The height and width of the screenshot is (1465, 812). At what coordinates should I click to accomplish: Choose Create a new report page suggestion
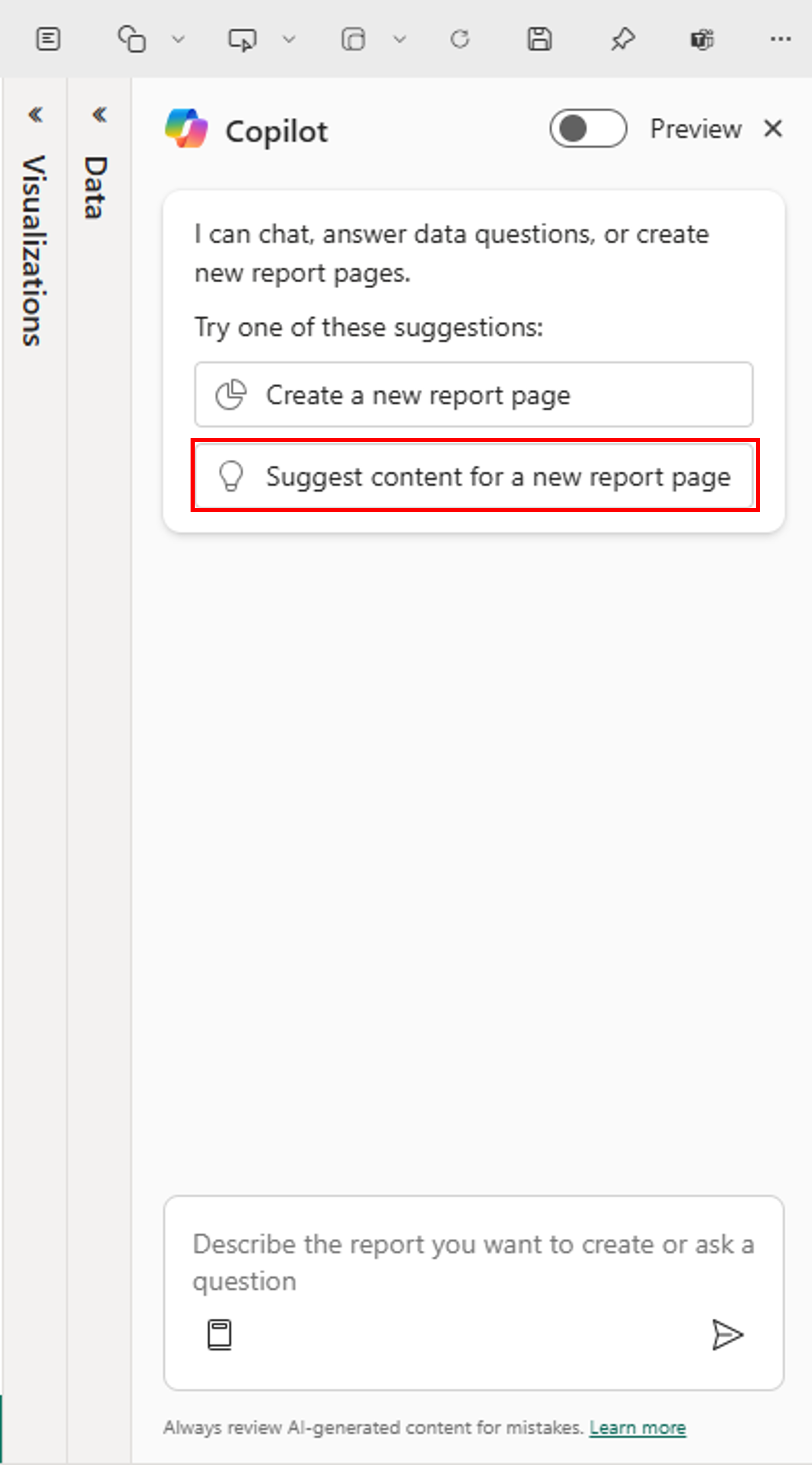pyautogui.click(x=473, y=395)
